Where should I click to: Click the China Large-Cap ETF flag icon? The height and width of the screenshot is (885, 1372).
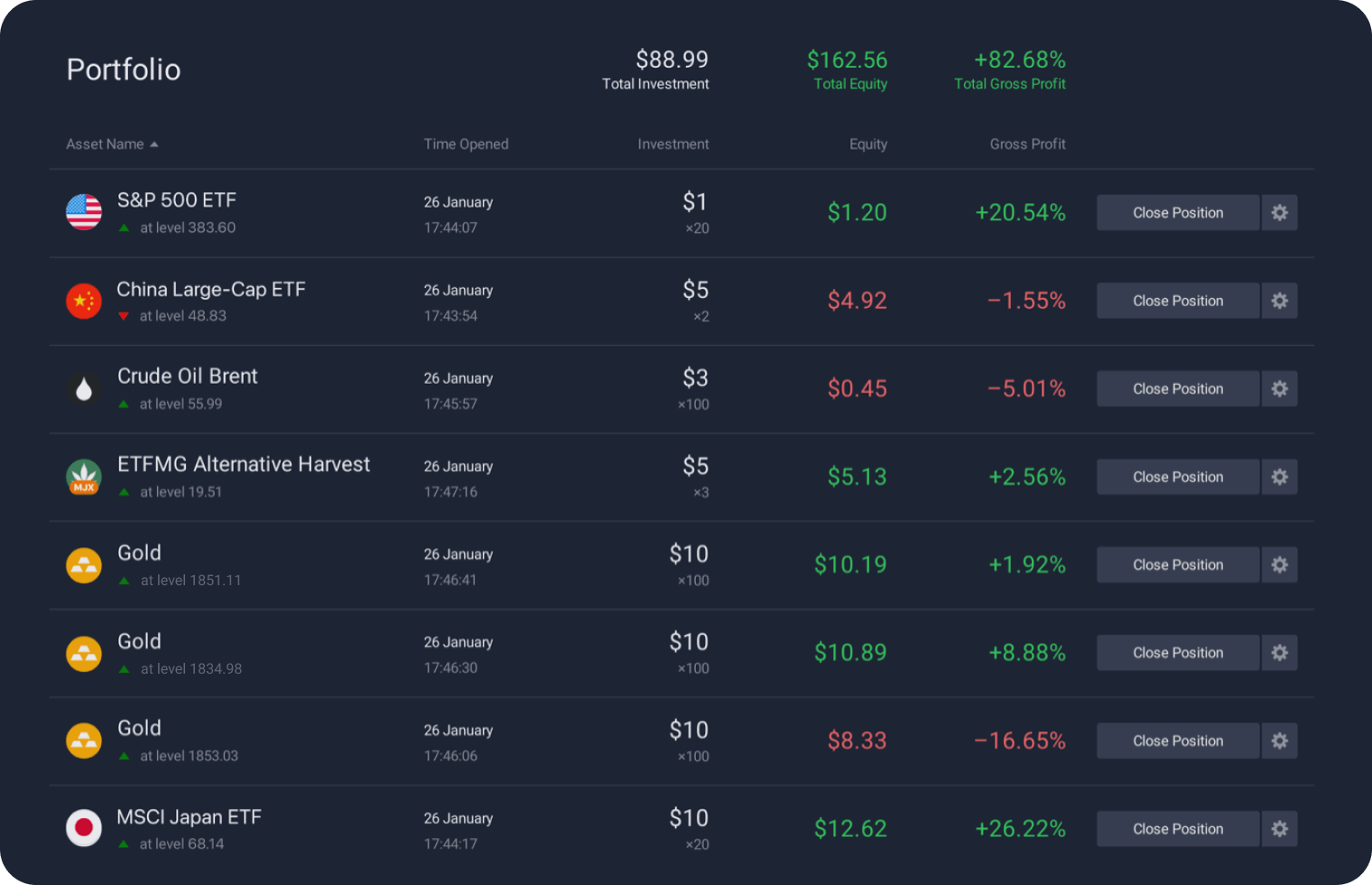click(84, 301)
